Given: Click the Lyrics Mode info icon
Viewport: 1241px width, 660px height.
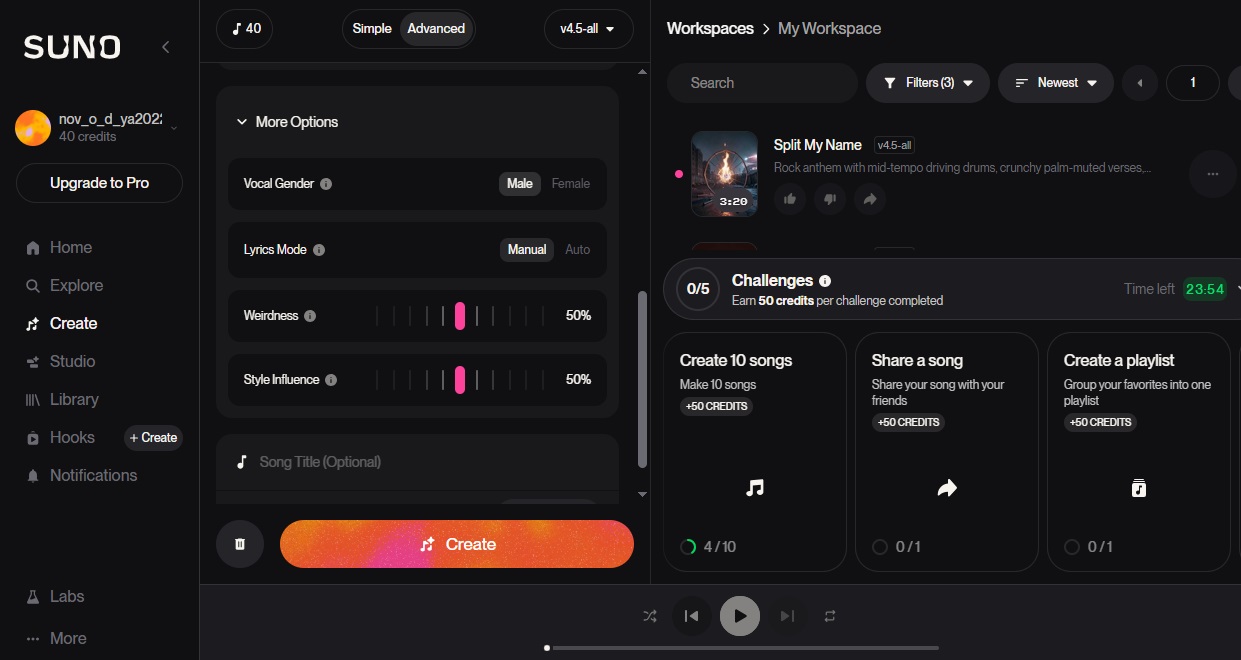Looking at the screenshot, I should [x=319, y=250].
